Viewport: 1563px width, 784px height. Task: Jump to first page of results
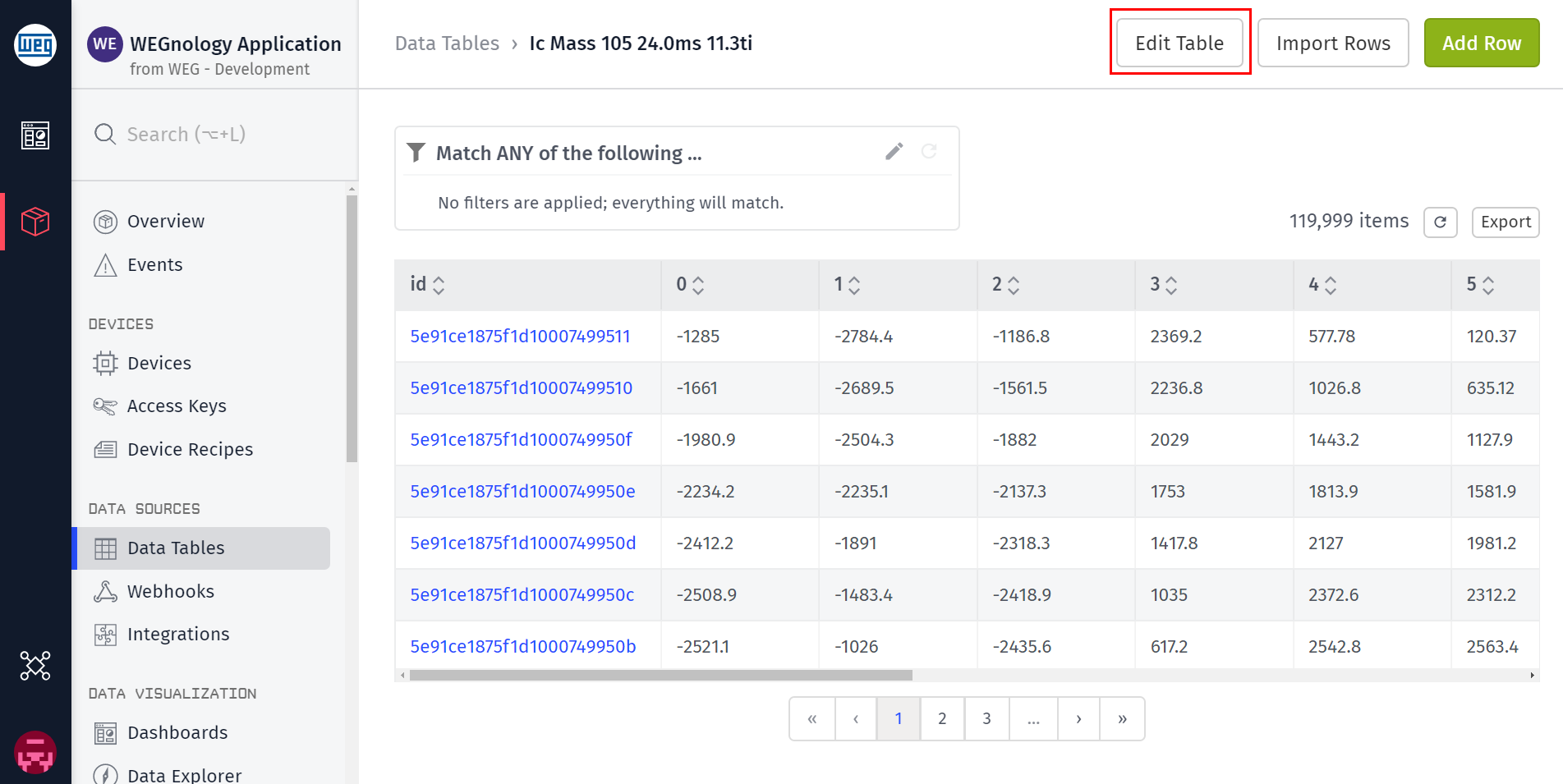[812, 719]
